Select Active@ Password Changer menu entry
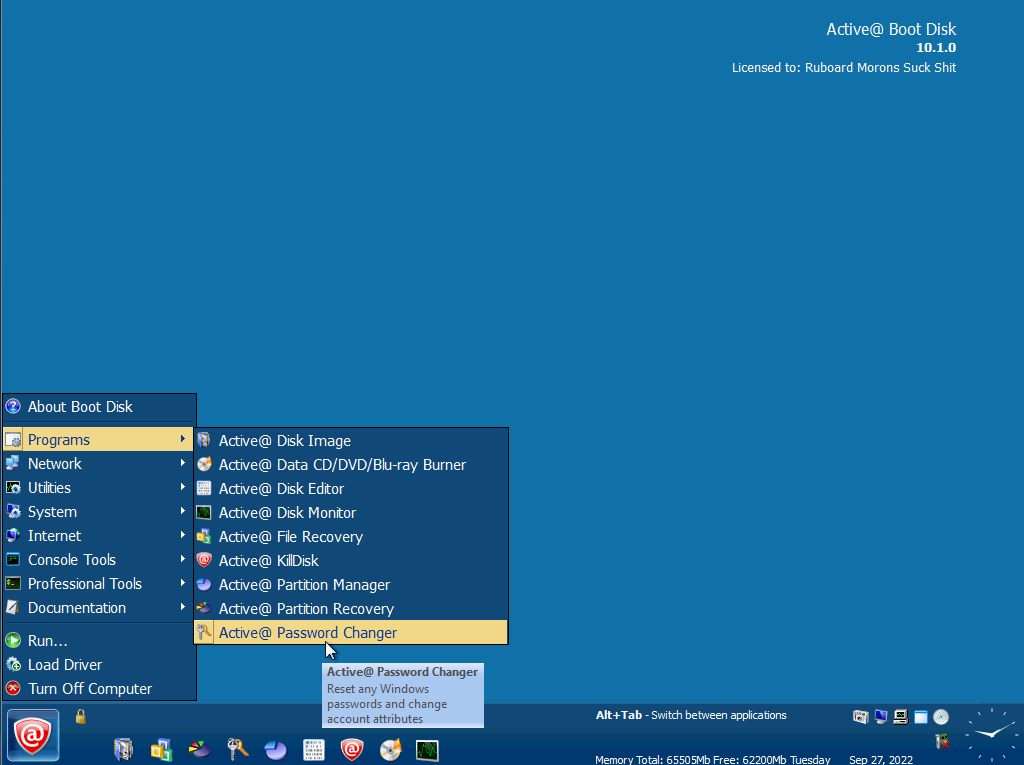 click(x=307, y=632)
